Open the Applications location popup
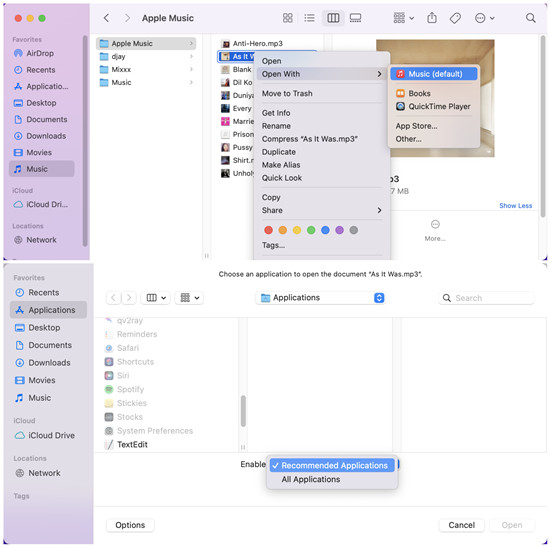The height and width of the screenshot is (547, 550). tap(321, 298)
